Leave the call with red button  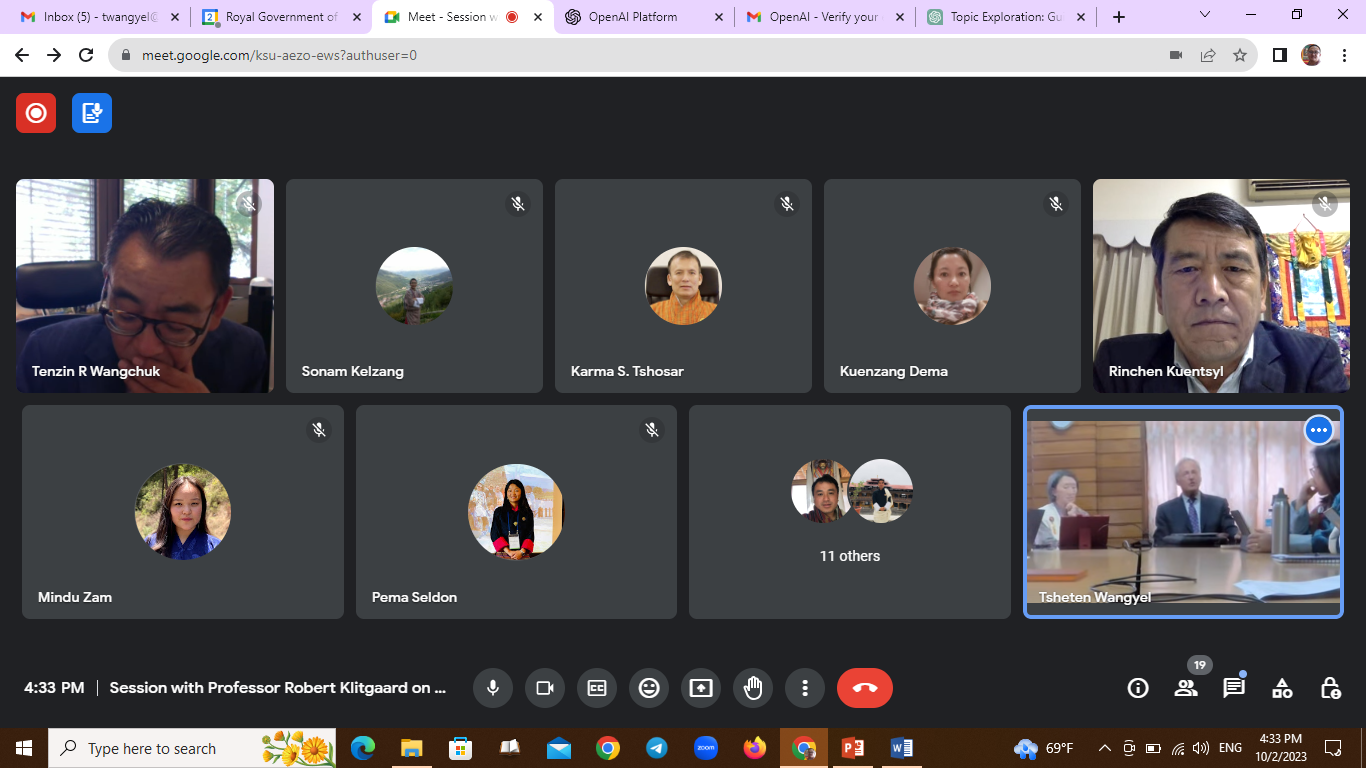865,688
